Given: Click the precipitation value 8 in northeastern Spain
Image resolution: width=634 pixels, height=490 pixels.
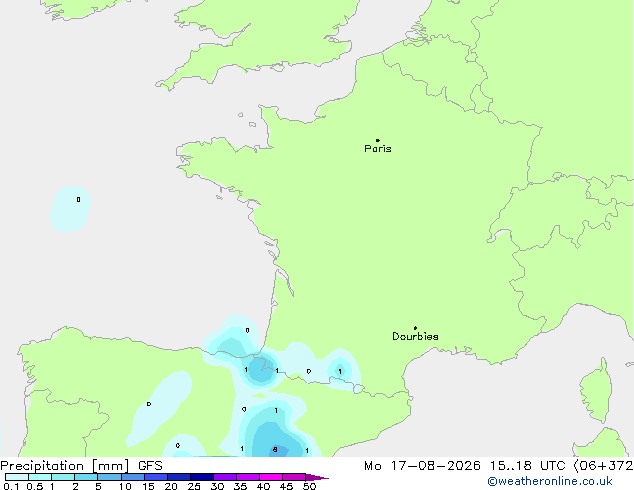Looking at the screenshot, I should (x=275, y=450).
